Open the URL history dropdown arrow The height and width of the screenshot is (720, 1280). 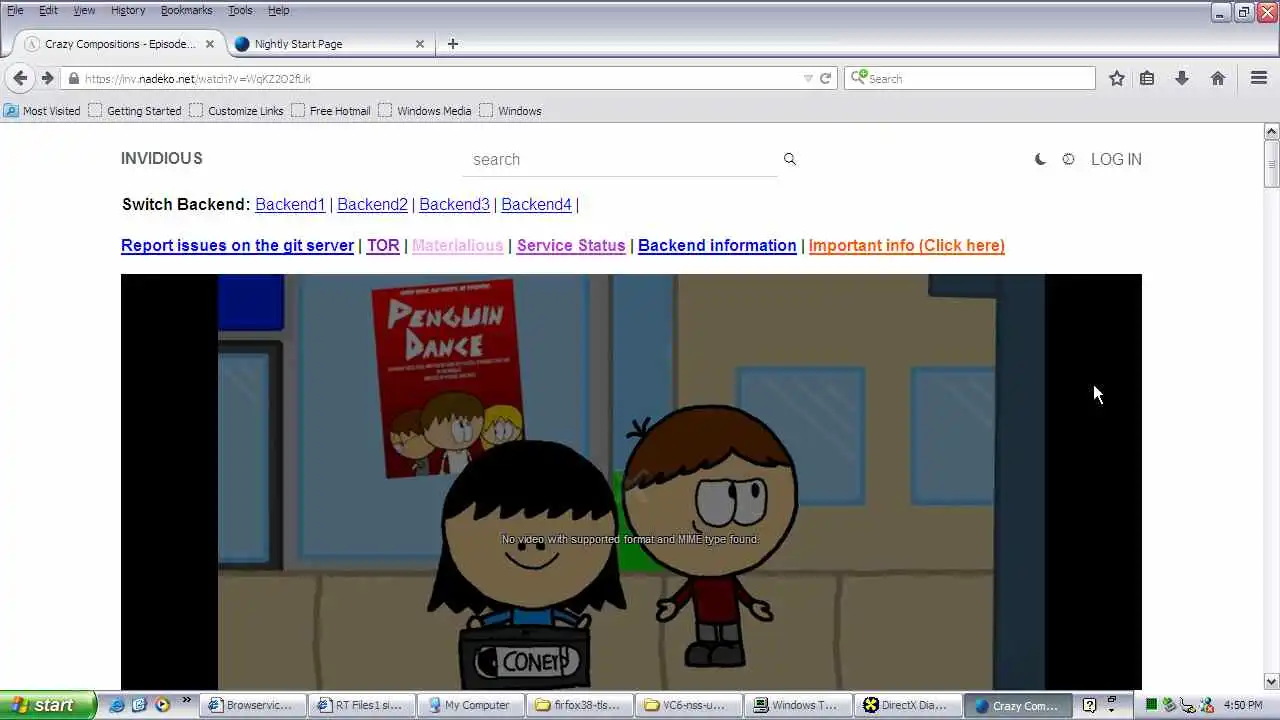(808, 78)
